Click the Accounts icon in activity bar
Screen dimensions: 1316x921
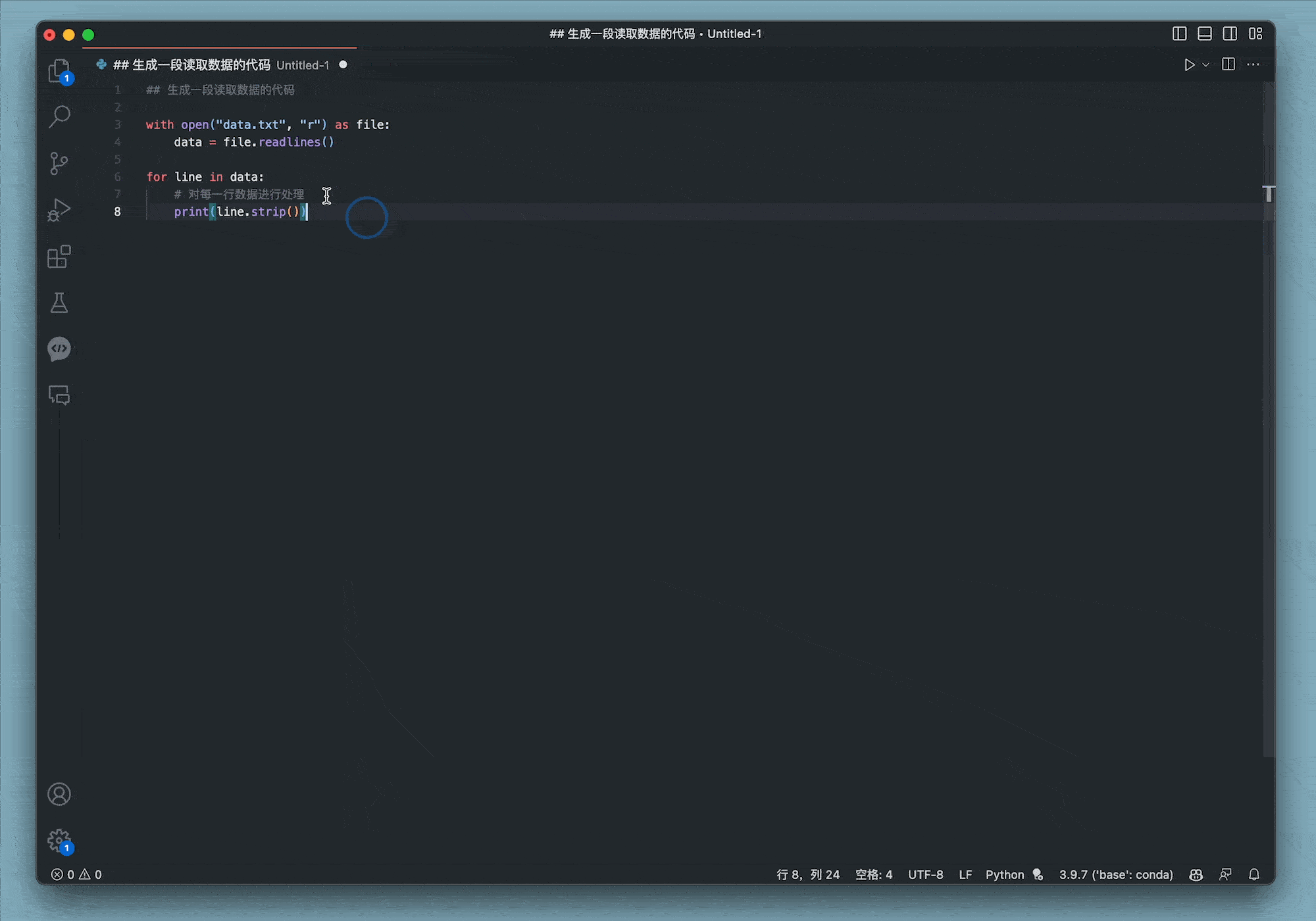tap(59, 794)
